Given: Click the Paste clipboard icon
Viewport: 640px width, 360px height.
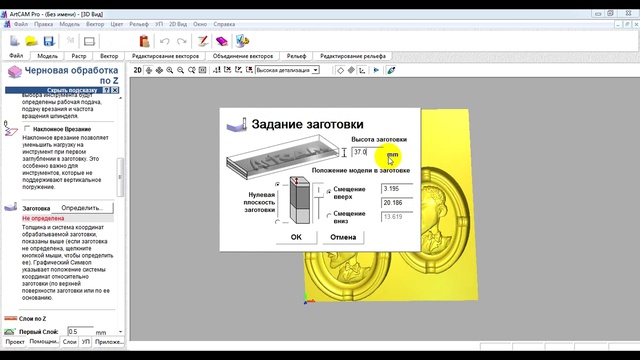Looking at the screenshot, I should coord(144,41).
